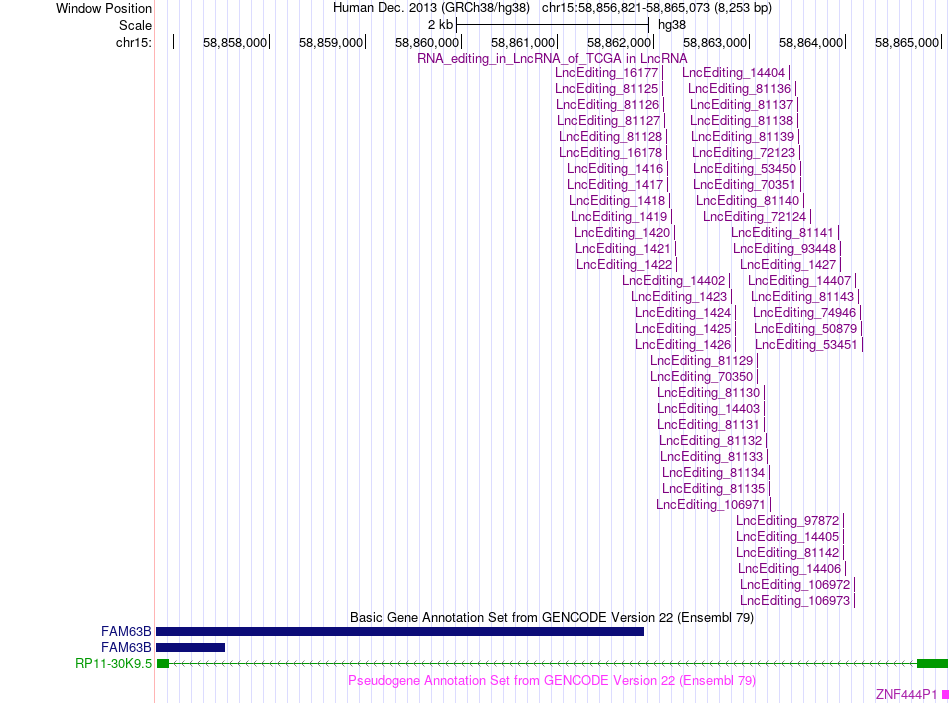Open Pseudogene Annotation Set GENCODE track title
This screenshot has height=703, width=950.
[x=552, y=681]
